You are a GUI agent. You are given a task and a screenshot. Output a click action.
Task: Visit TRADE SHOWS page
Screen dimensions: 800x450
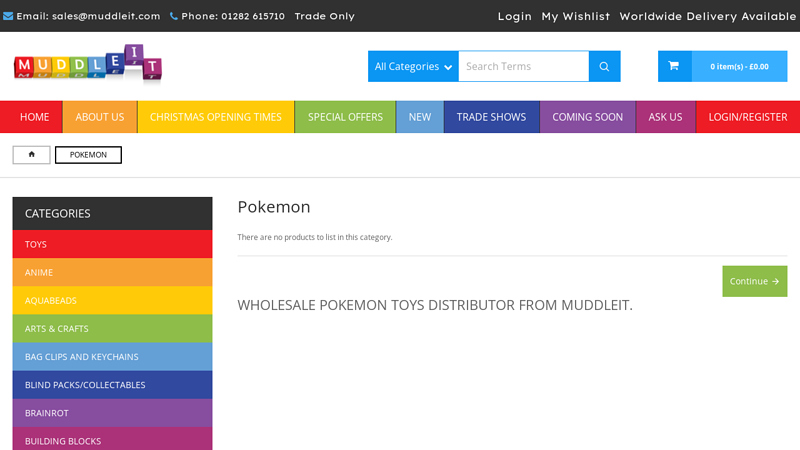pos(491,117)
